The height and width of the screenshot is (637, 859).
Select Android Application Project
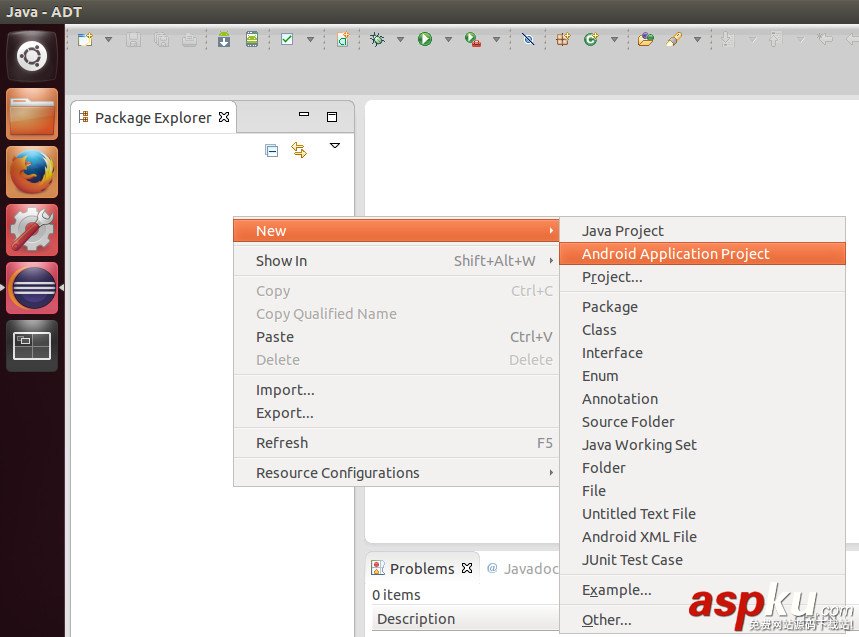tap(702, 254)
